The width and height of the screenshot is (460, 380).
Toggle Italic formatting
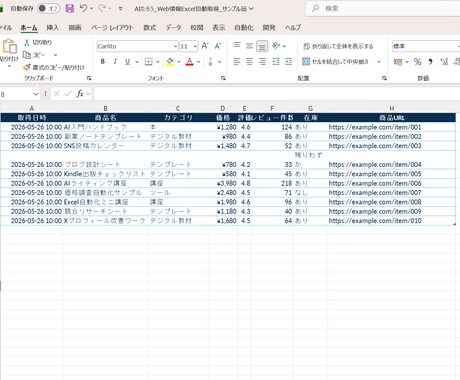pyautogui.click(x=115, y=62)
